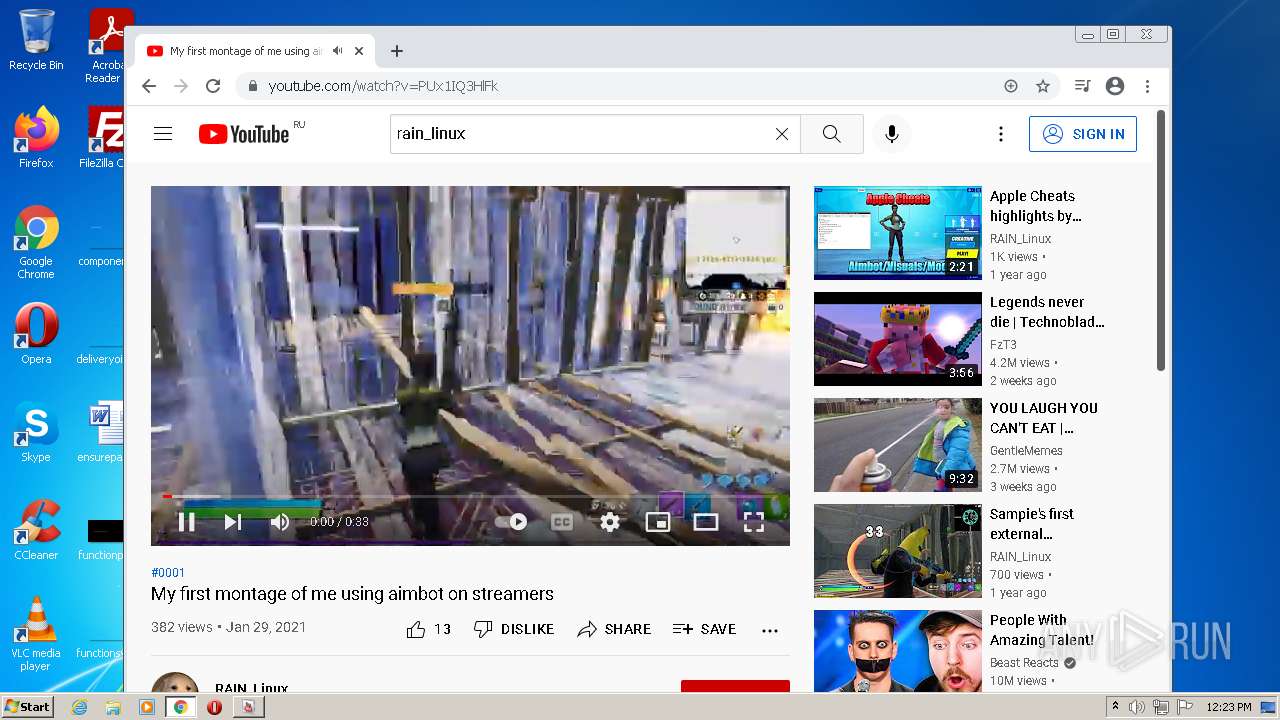Open the system tray volume icon
The width and height of the screenshot is (1280, 720).
(x=1137, y=707)
